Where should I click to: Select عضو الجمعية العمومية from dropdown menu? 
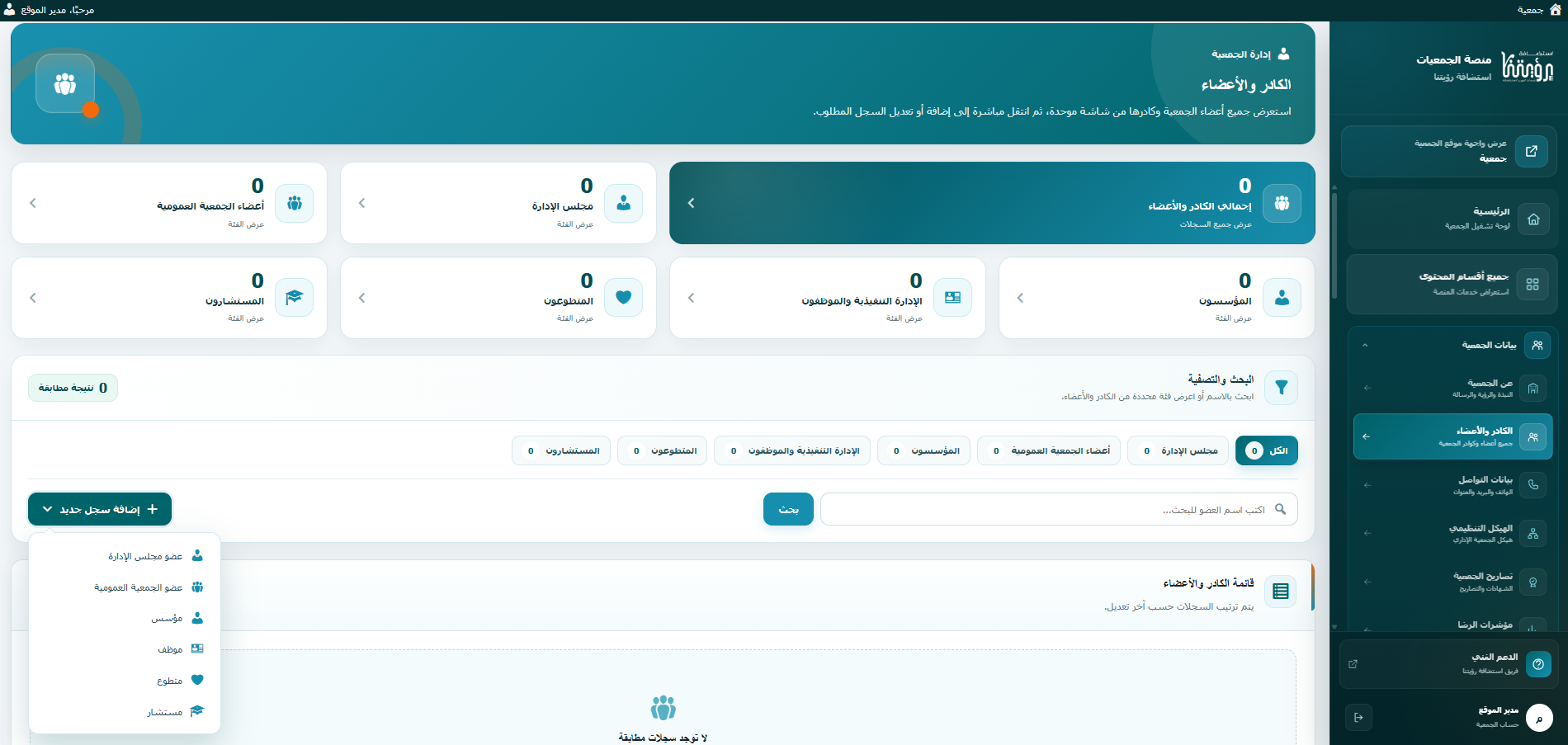point(125,587)
